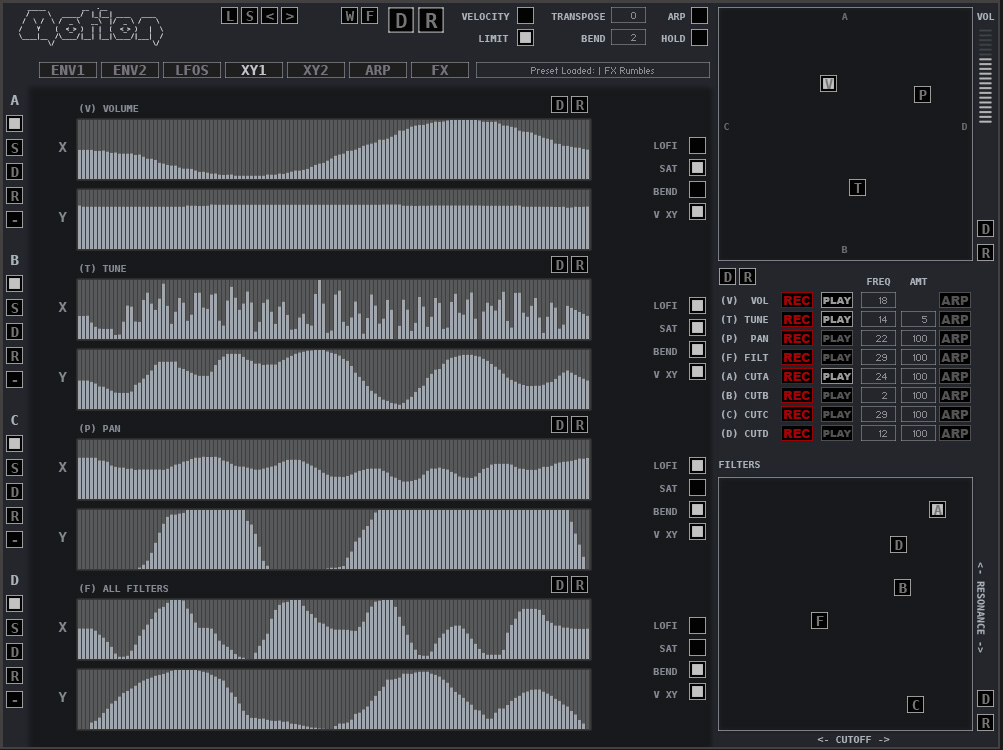Open the loaded preset name display
The height and width of the screenshot is (750, 1003).
[x=593, y=70]
